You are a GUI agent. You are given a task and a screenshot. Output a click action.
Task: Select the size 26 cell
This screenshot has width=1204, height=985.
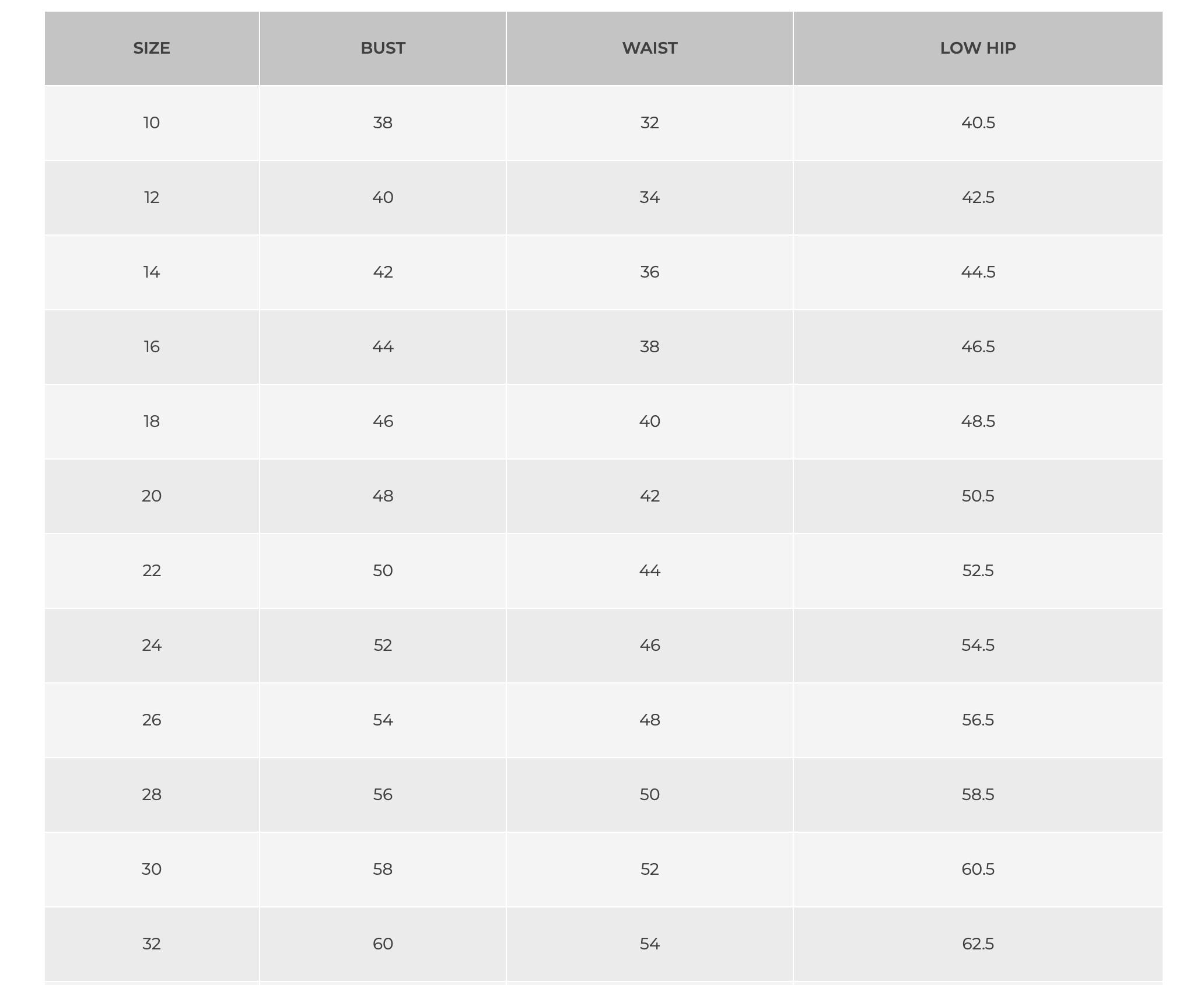[x=152, y=720]
